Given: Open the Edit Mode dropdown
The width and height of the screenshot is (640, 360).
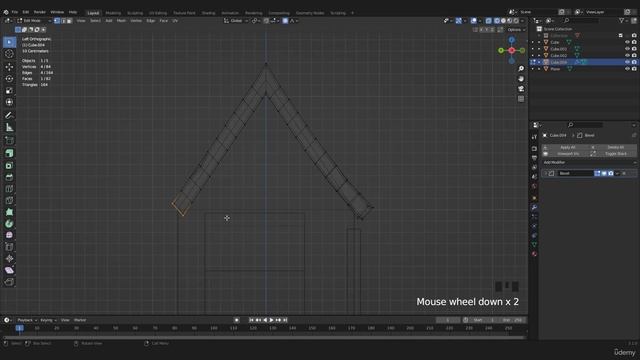Looking at the screenshot, I should click(34, 20).
